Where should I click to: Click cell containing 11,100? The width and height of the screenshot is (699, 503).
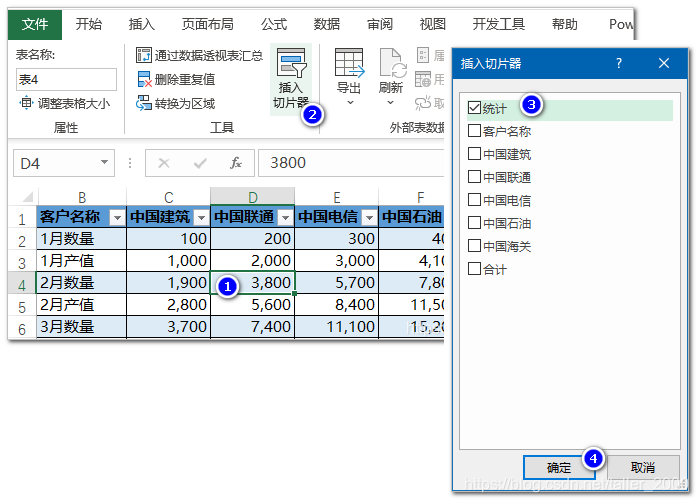[337, 327]
